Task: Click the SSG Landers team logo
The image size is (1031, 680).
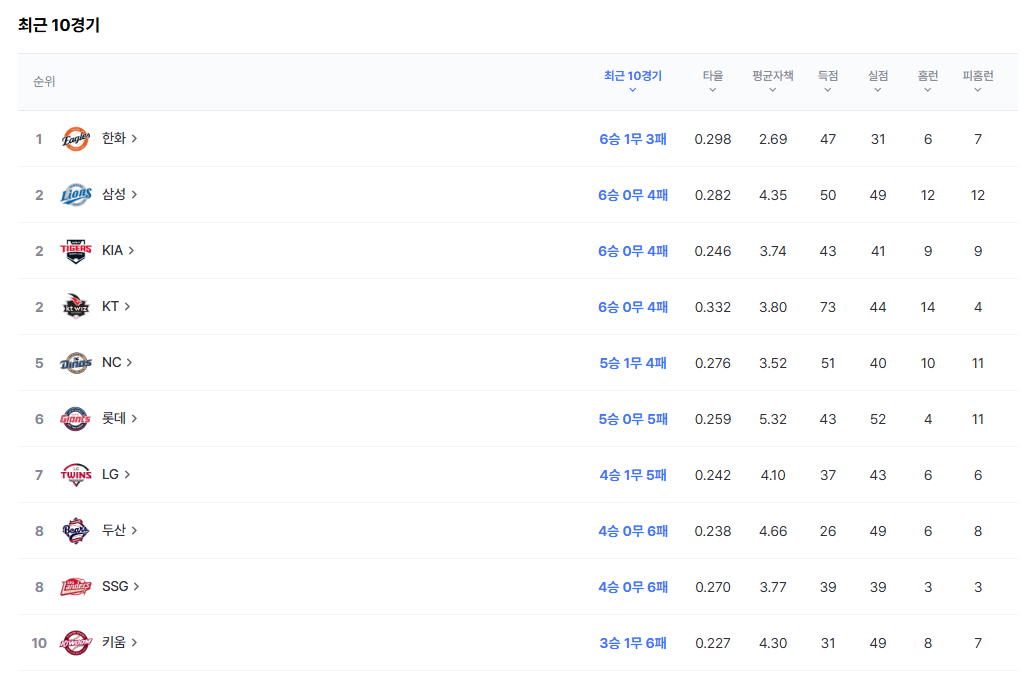Action: [76, 586]
